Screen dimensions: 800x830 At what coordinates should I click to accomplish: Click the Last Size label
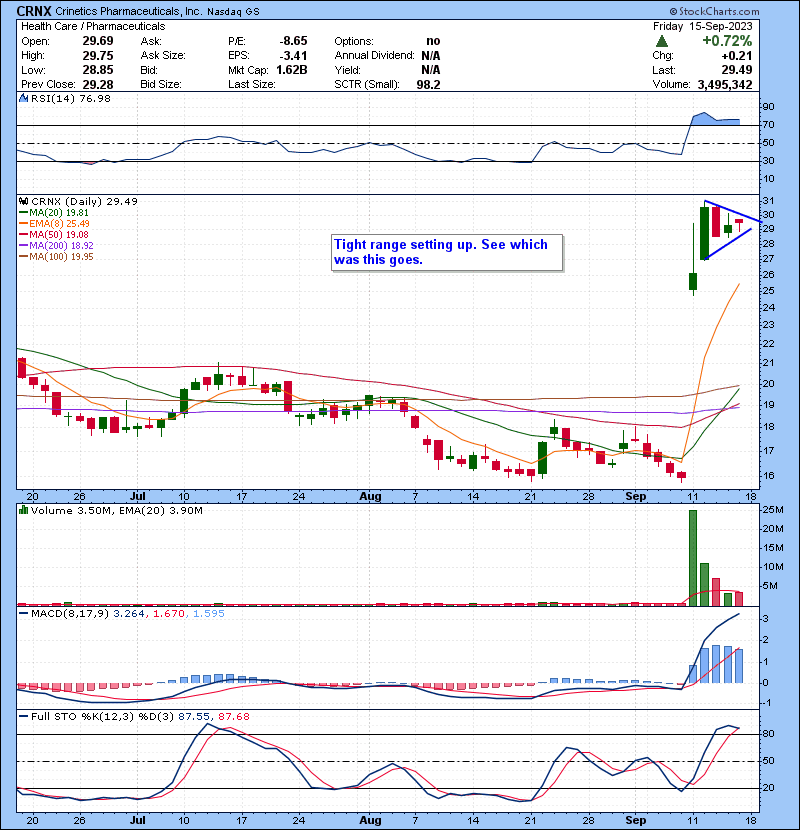pos(251,84)
